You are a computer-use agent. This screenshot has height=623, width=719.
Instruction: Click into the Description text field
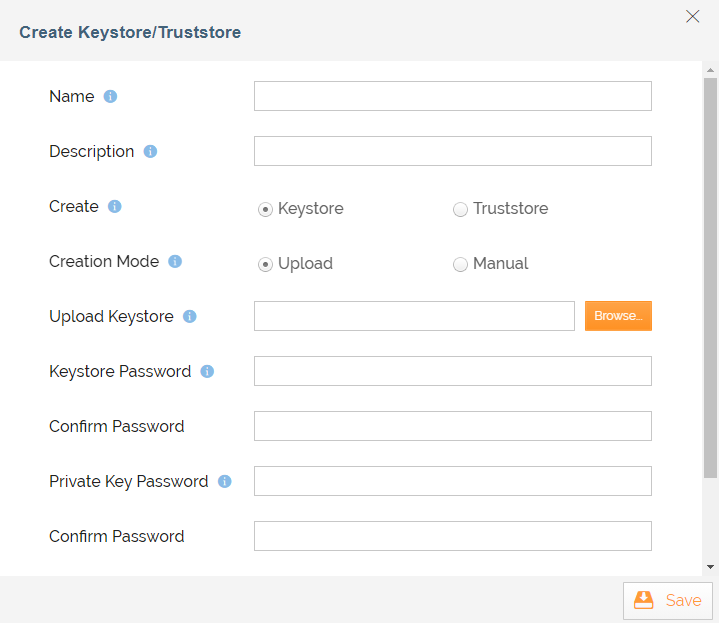[x=452, y=151]
